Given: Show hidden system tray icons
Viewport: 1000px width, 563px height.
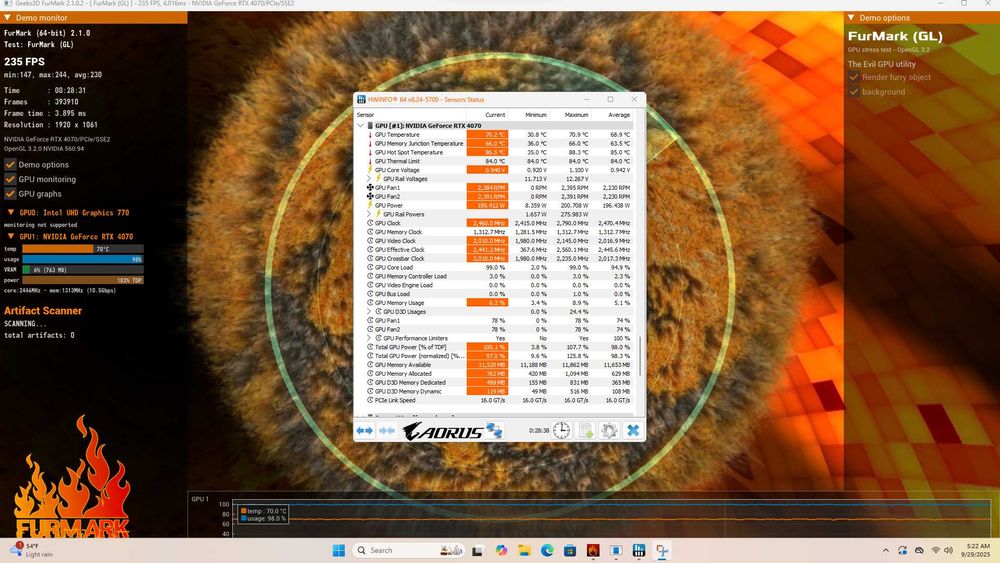Looking at the screenshot, I should [885, 550].
